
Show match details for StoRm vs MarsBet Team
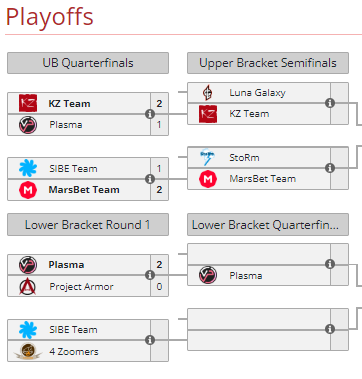click(x=330, y=168)
